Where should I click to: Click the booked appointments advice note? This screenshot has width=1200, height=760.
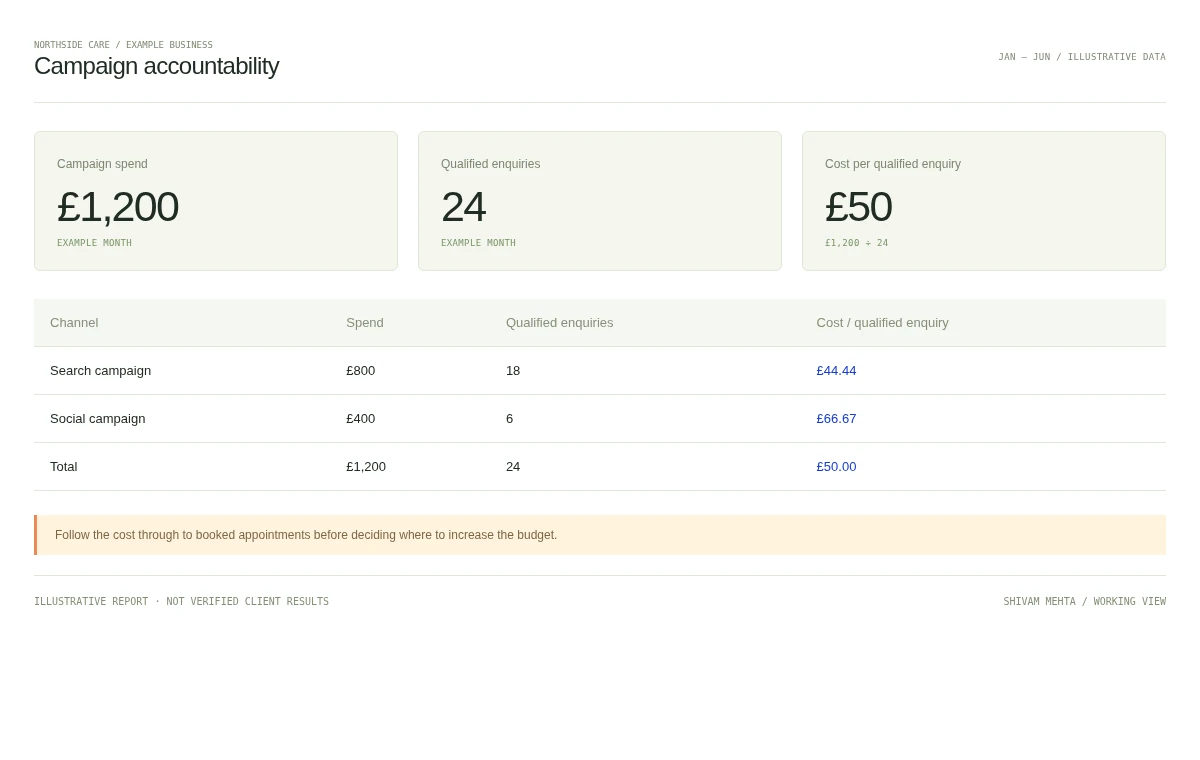[x=600, y=535]
